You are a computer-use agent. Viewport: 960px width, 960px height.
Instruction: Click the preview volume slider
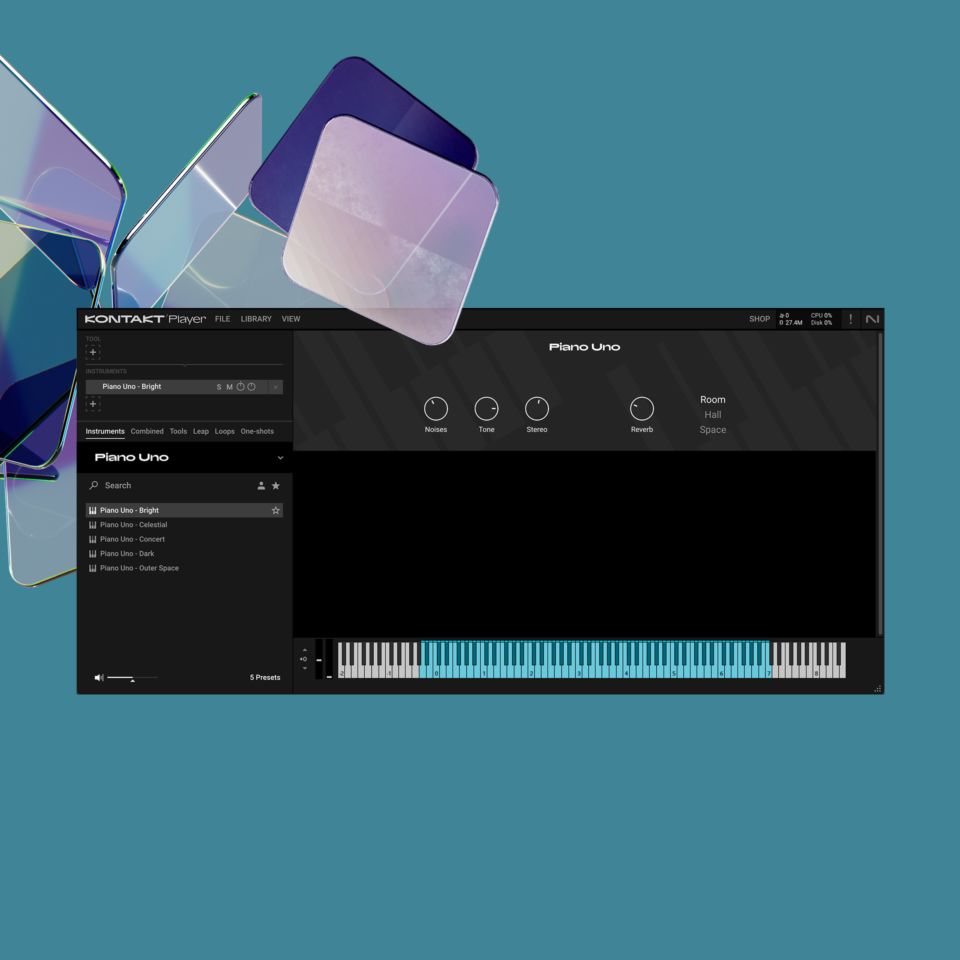tap(132, 678)
